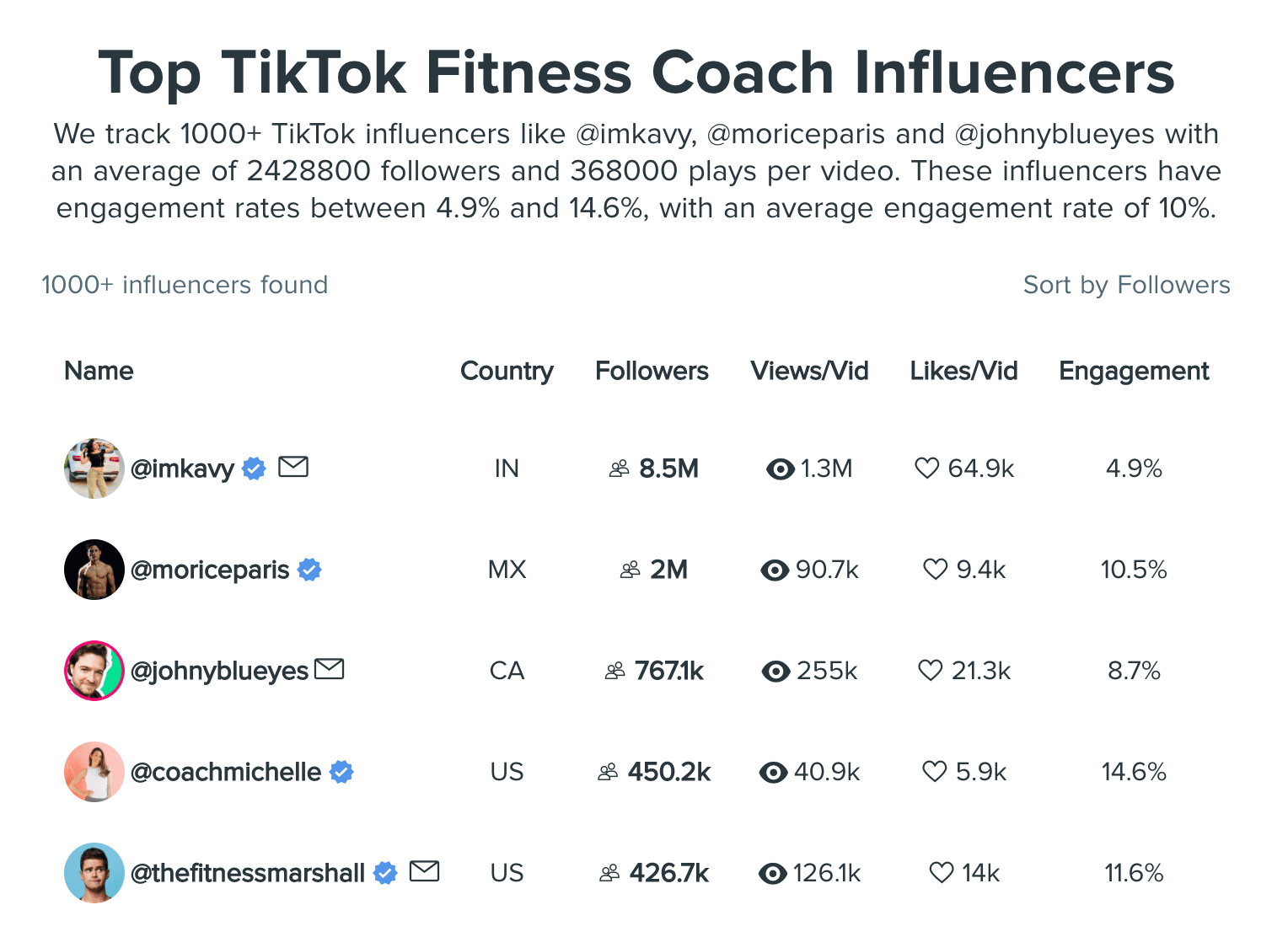Click the eye icon in @moriceparis's row

point(775,570)
